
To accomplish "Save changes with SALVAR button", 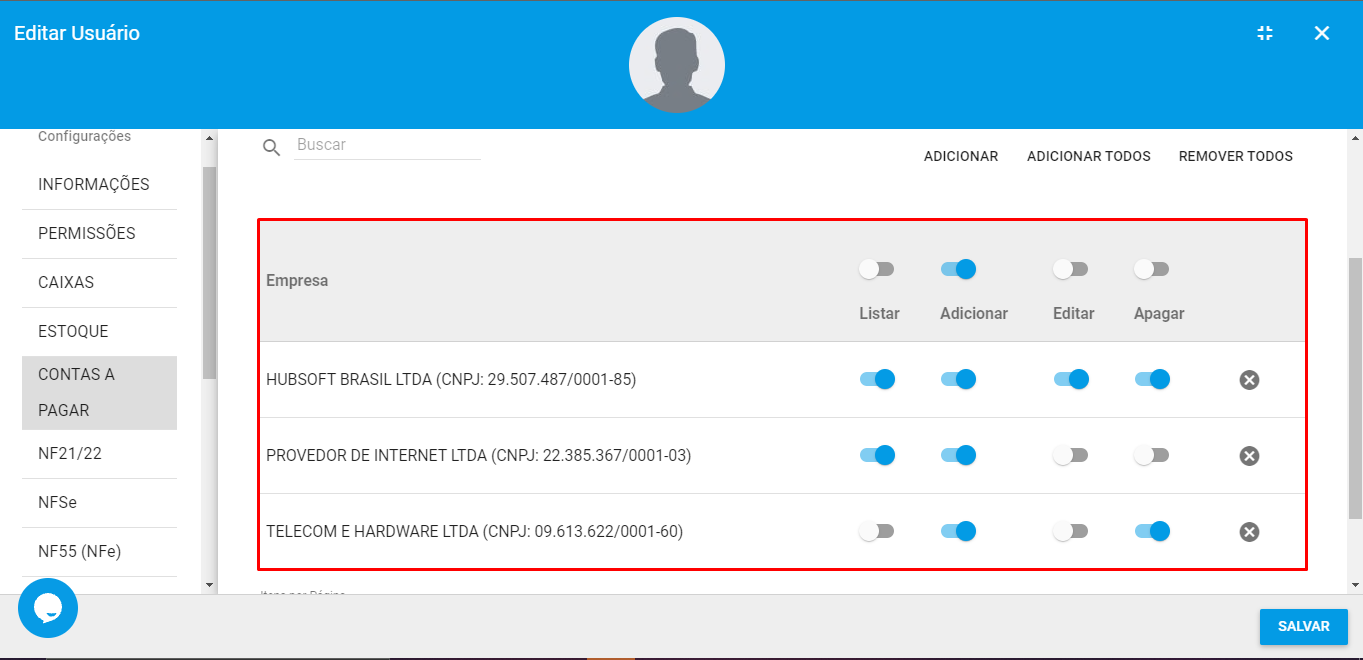I will (1304, 626).
